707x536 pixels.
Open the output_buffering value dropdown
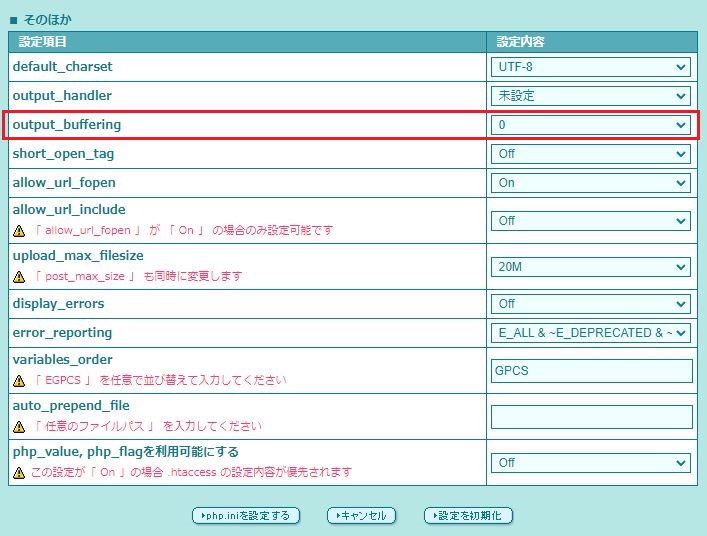591,125
